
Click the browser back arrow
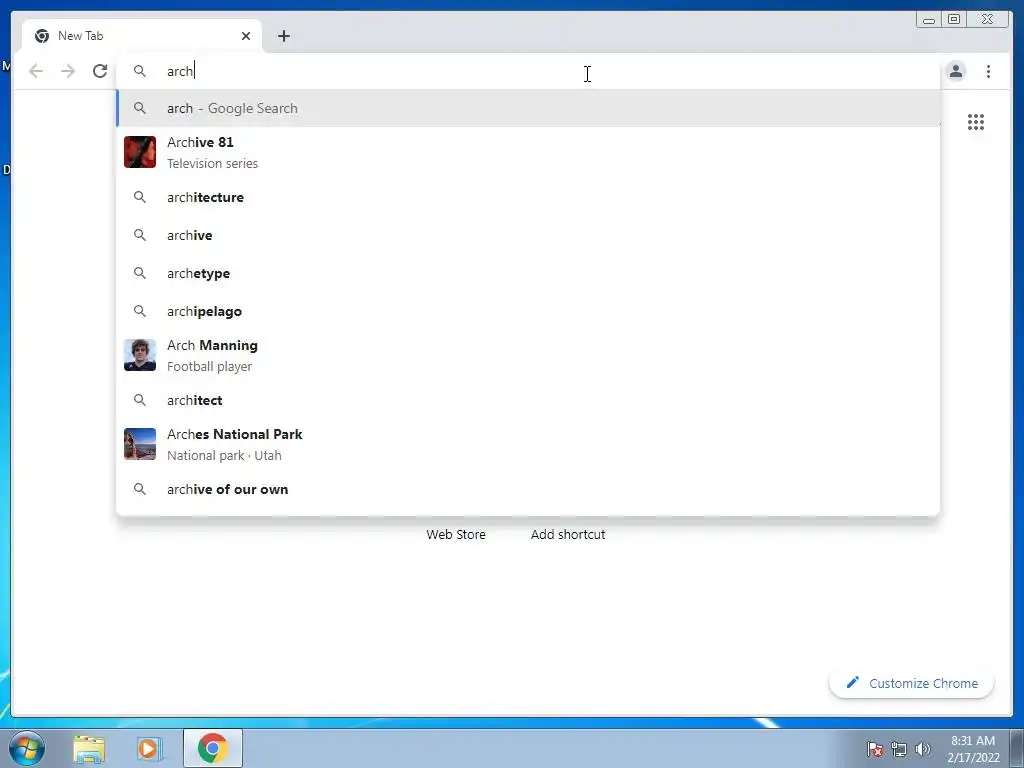click(36, 71)
